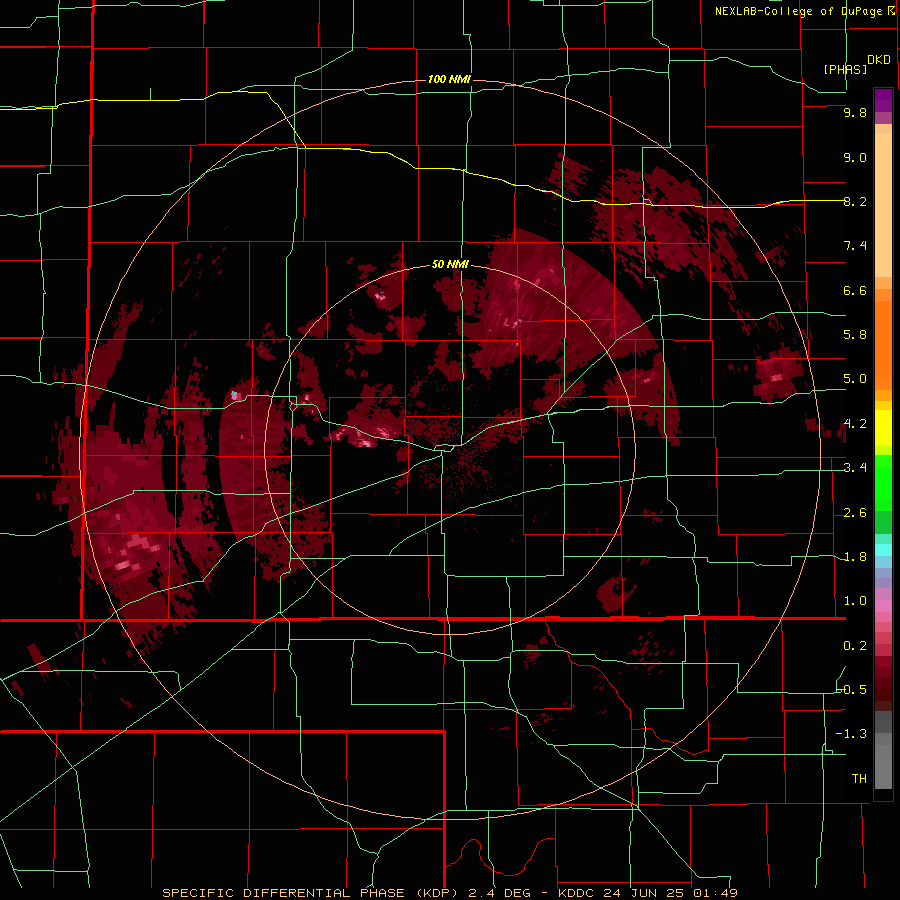Click the 5.8 value on color scale
Screen dimensions: 900x900
(855, 335)
